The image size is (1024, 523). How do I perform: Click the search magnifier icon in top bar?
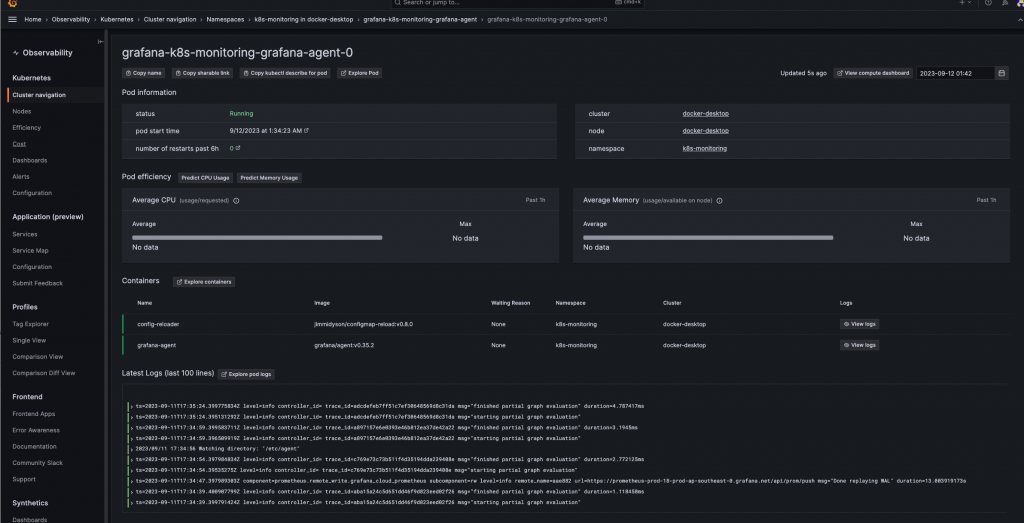click(397, 3)
